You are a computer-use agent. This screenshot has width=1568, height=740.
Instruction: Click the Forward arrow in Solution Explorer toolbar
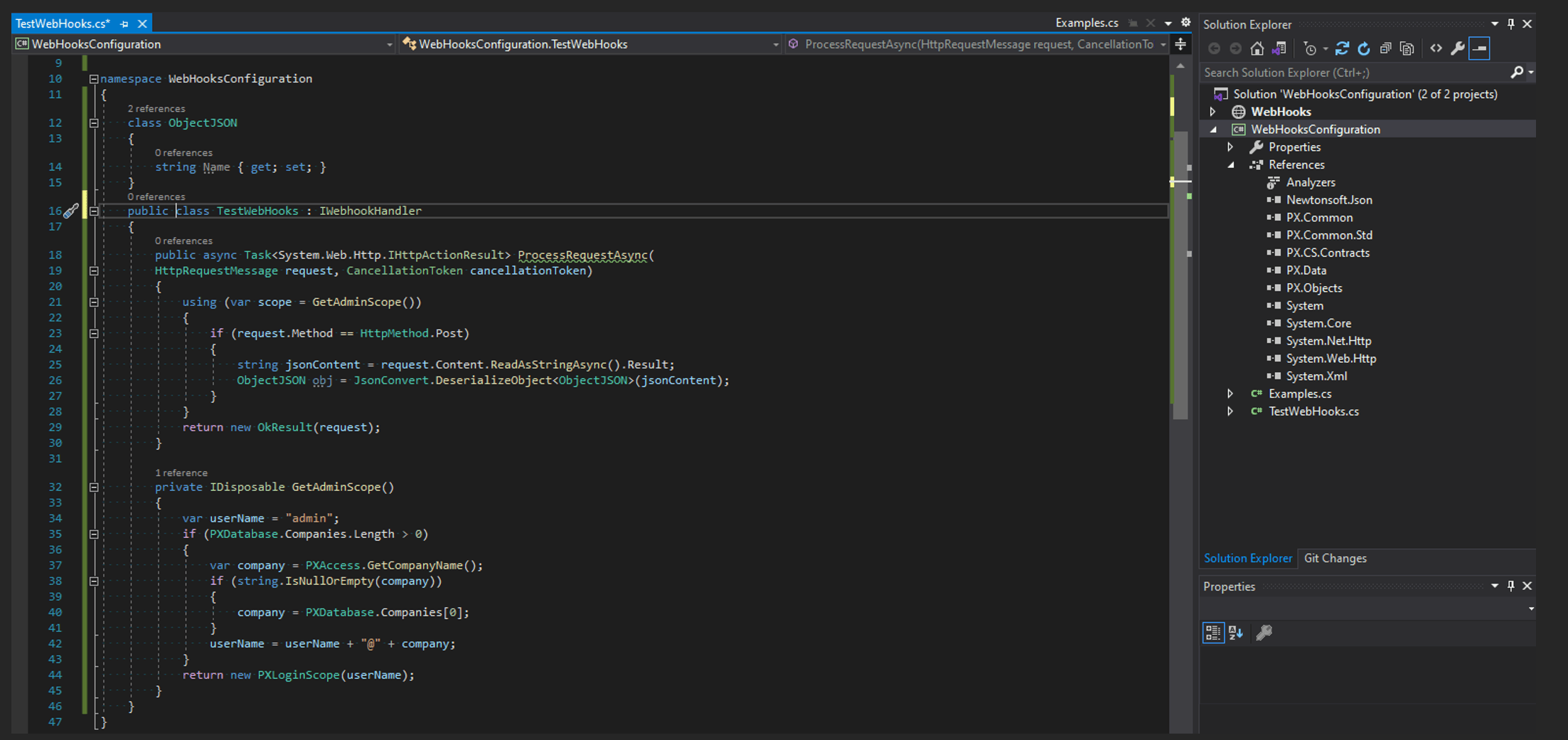[x=1235, y=48]
